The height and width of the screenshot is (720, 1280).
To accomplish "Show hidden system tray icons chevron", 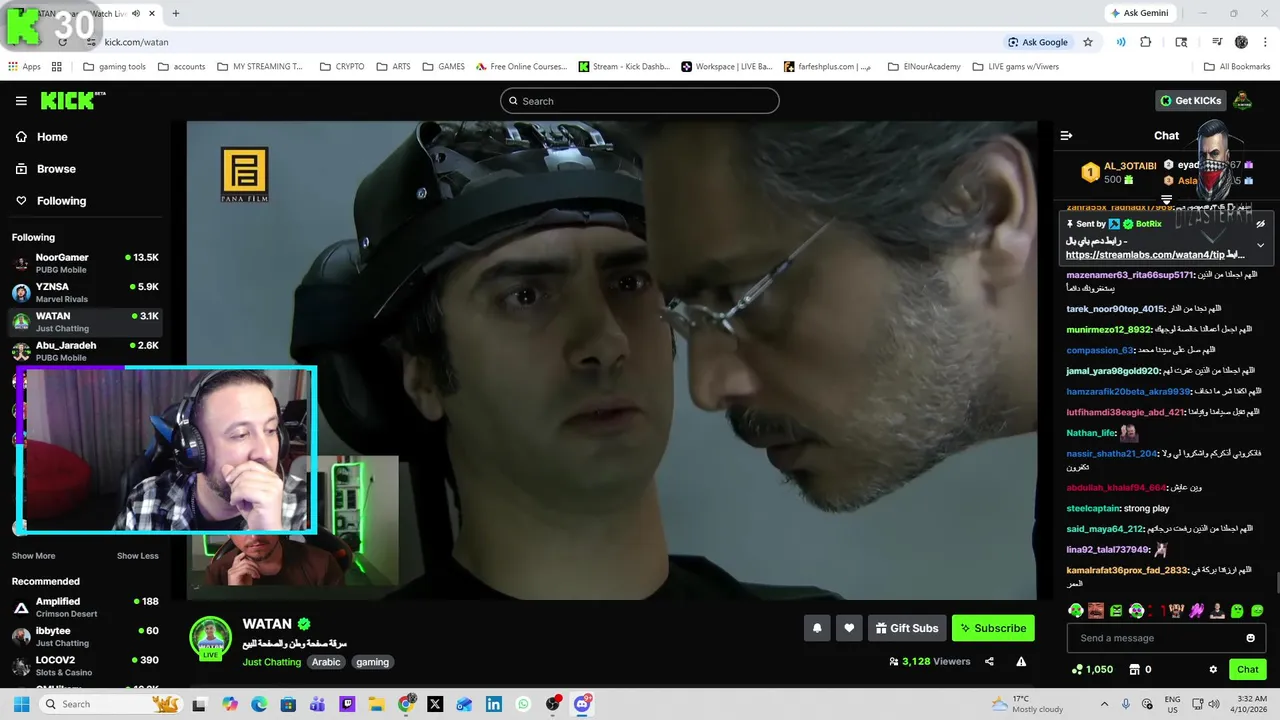I will point(1104,704).
